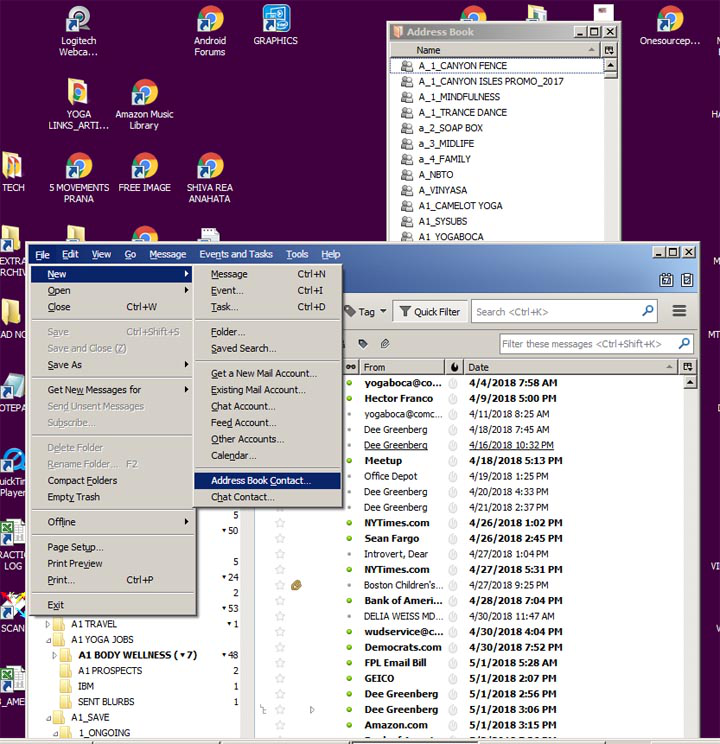Open the TECH folder on desktop
720x744 pixels.
(x=12, y=172)
